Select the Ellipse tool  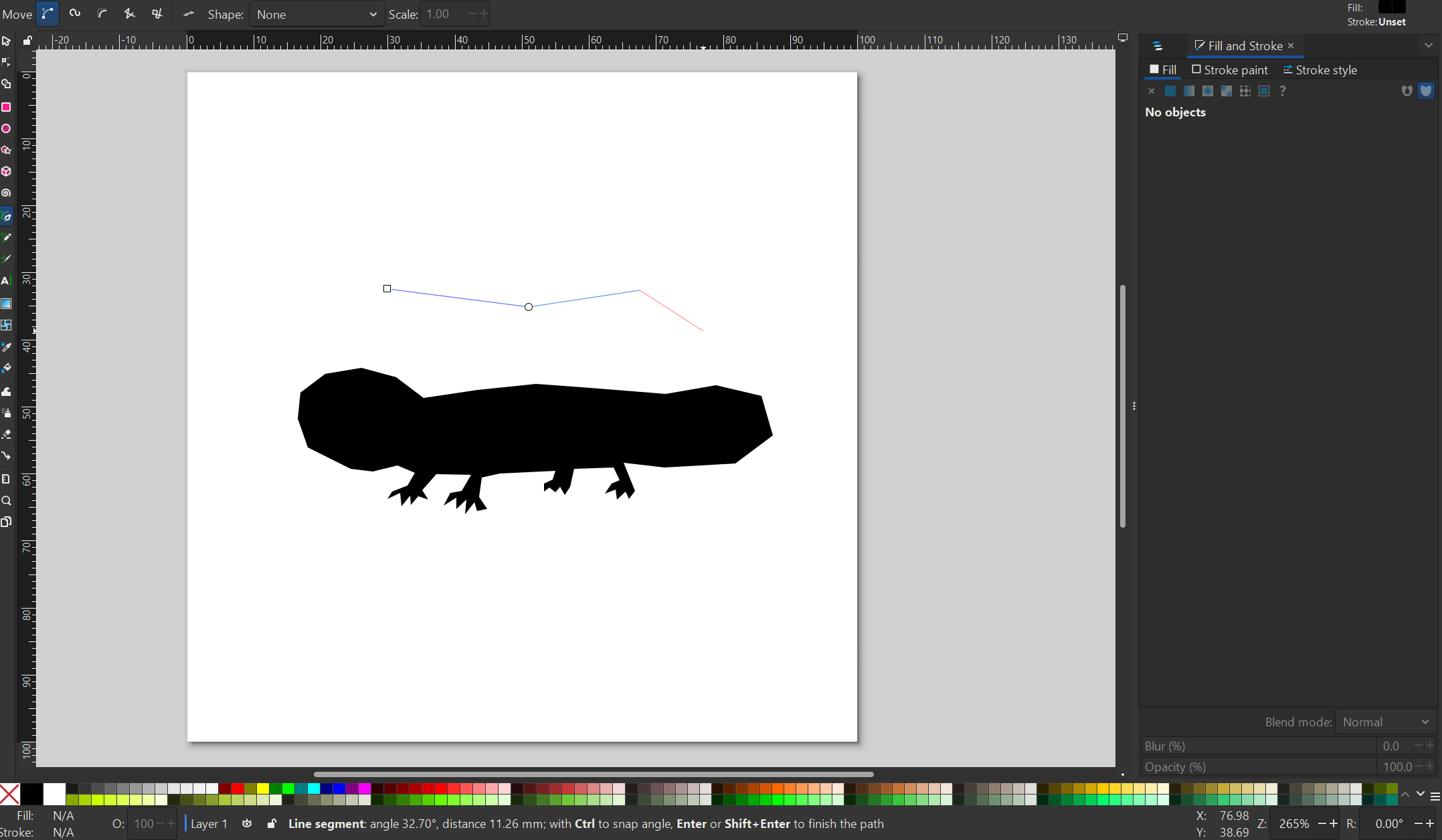click(6, 128)
